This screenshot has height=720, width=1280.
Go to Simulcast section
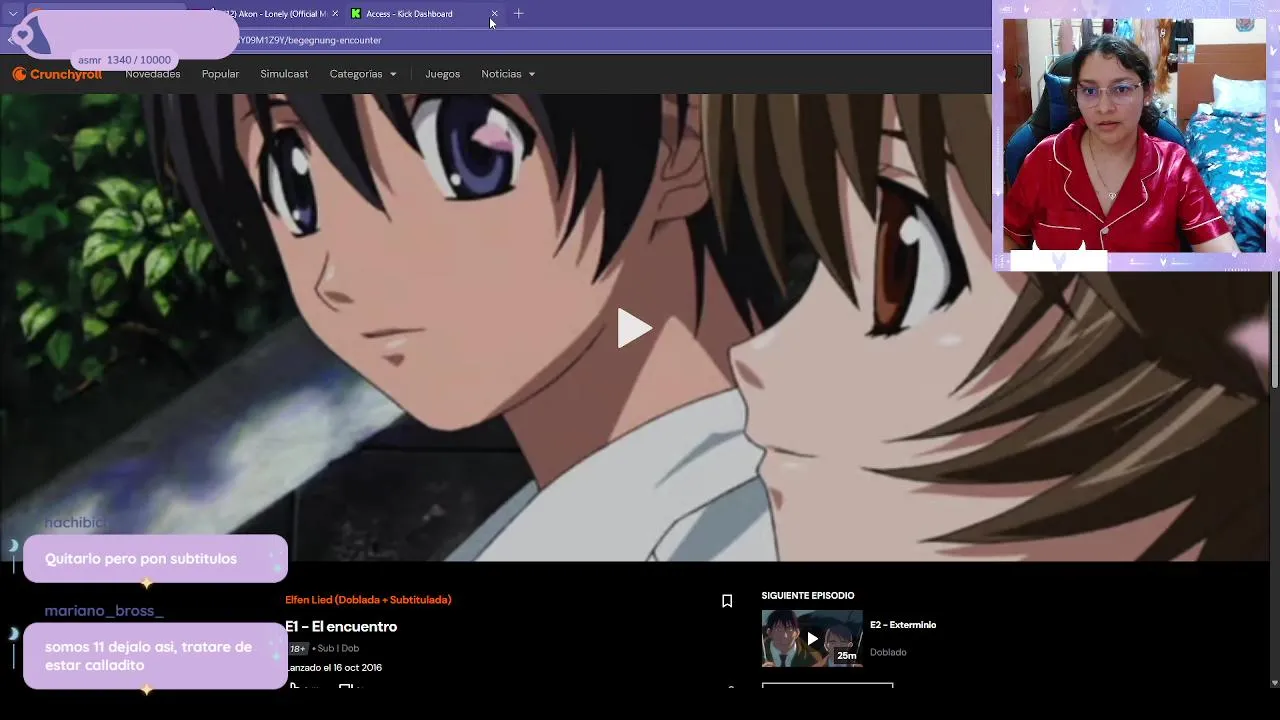click(x=284, y=74)
